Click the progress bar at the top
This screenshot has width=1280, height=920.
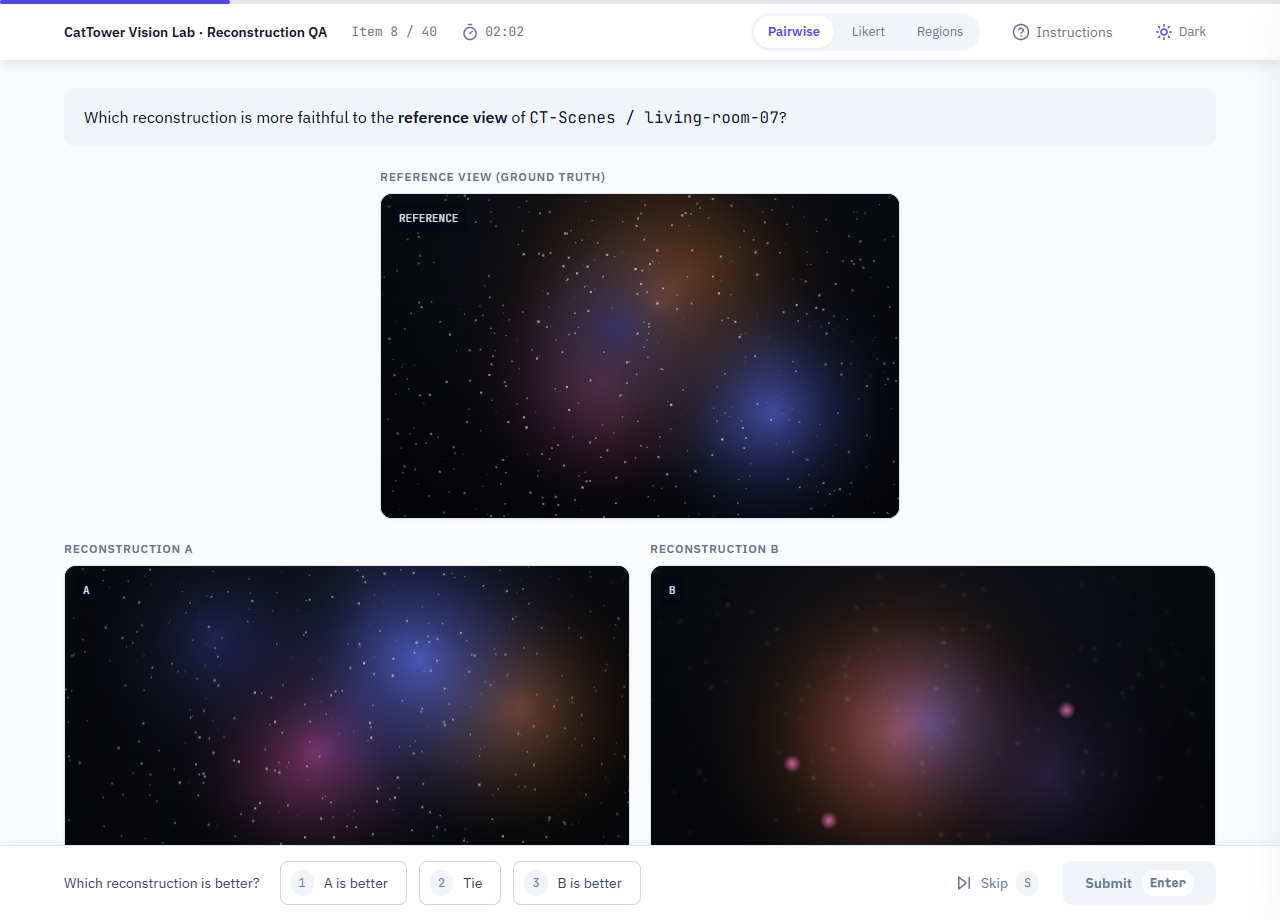pyautogui.click(x=640, y=2)
